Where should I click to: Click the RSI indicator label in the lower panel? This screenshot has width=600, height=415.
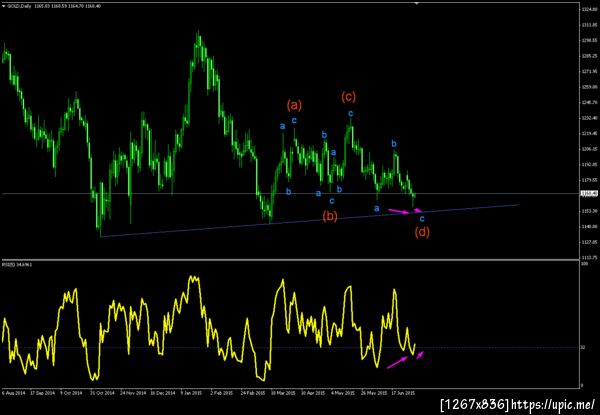tap(17, 264)
